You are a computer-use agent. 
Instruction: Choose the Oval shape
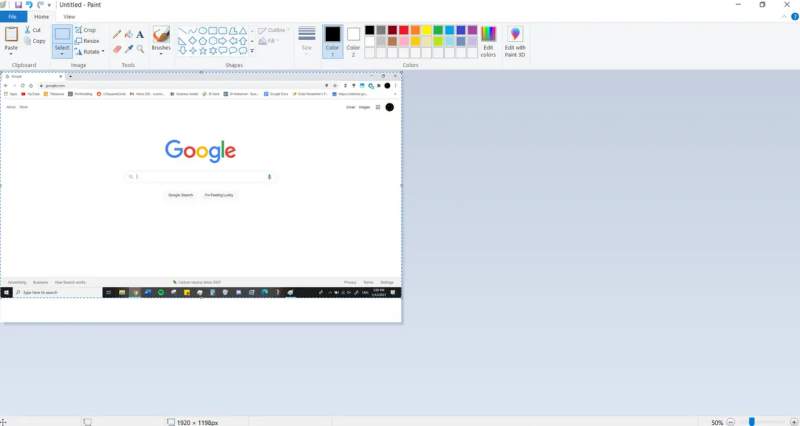pyautogui.click(x=203, y=31)
